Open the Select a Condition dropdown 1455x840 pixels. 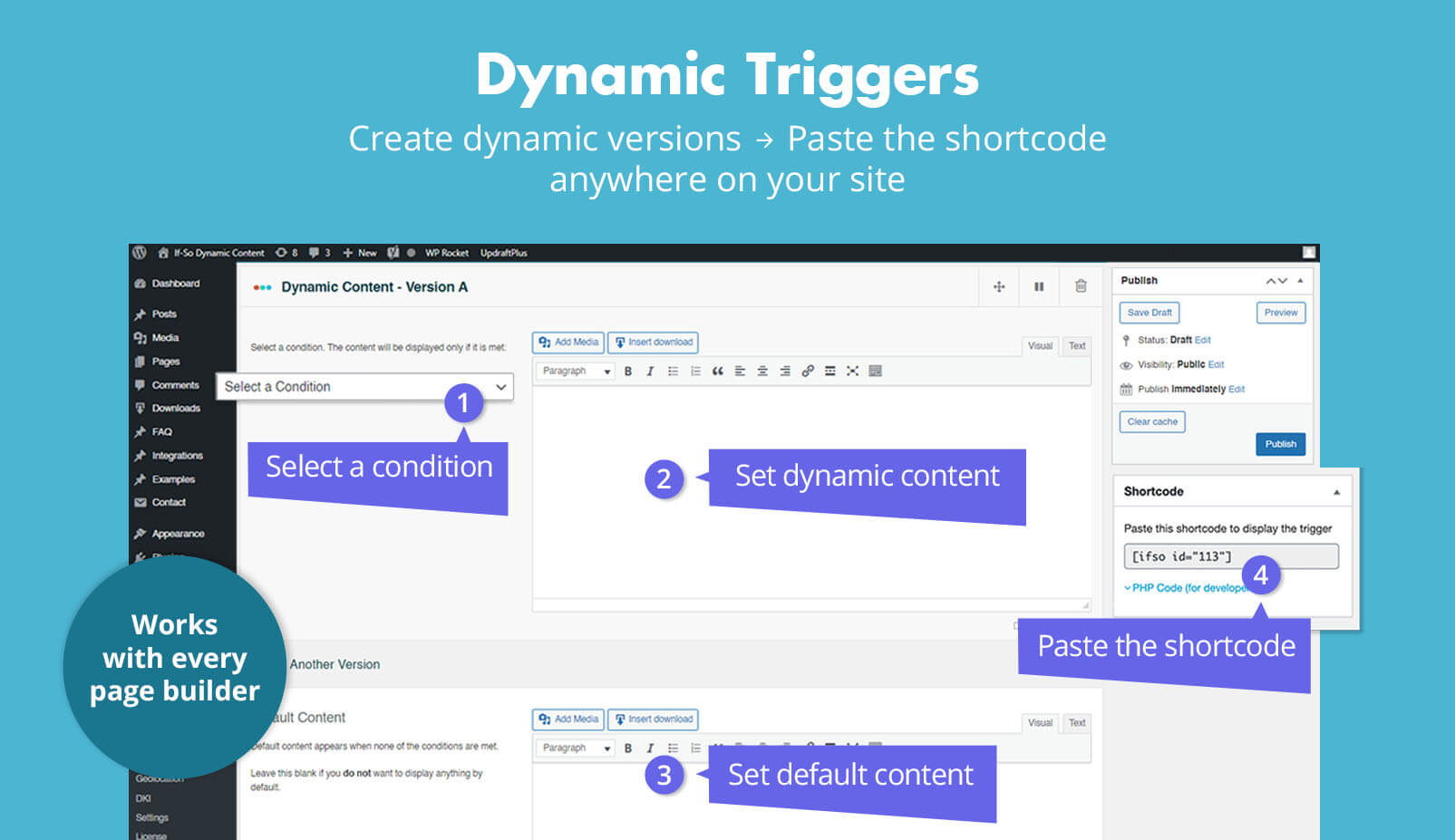click(x=363, y=386)
